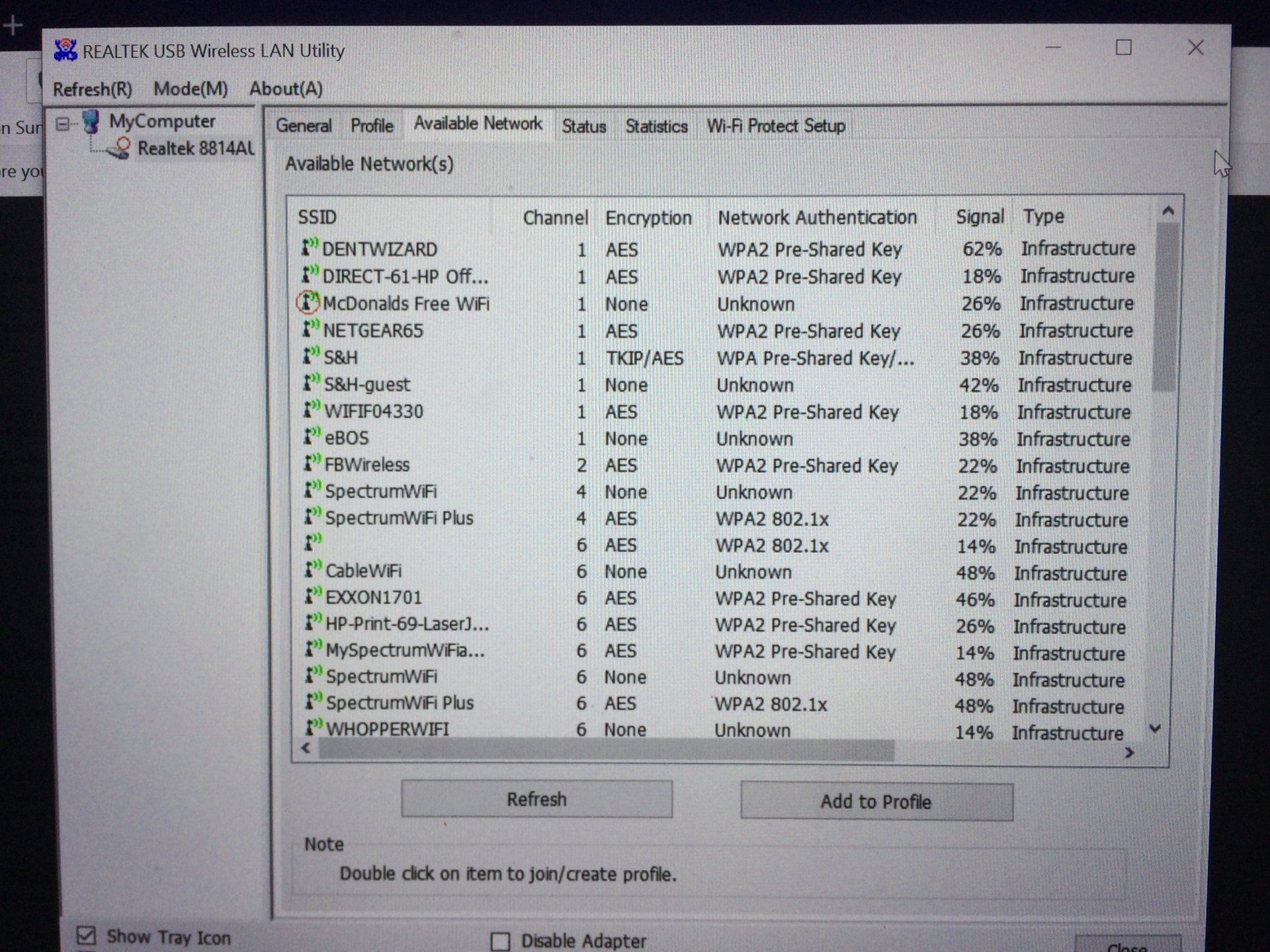Image resolution: width=1270 pixels, height=952 pixels.
Task: Click the scroll left arrow of network list
Action: pos(306,748)
